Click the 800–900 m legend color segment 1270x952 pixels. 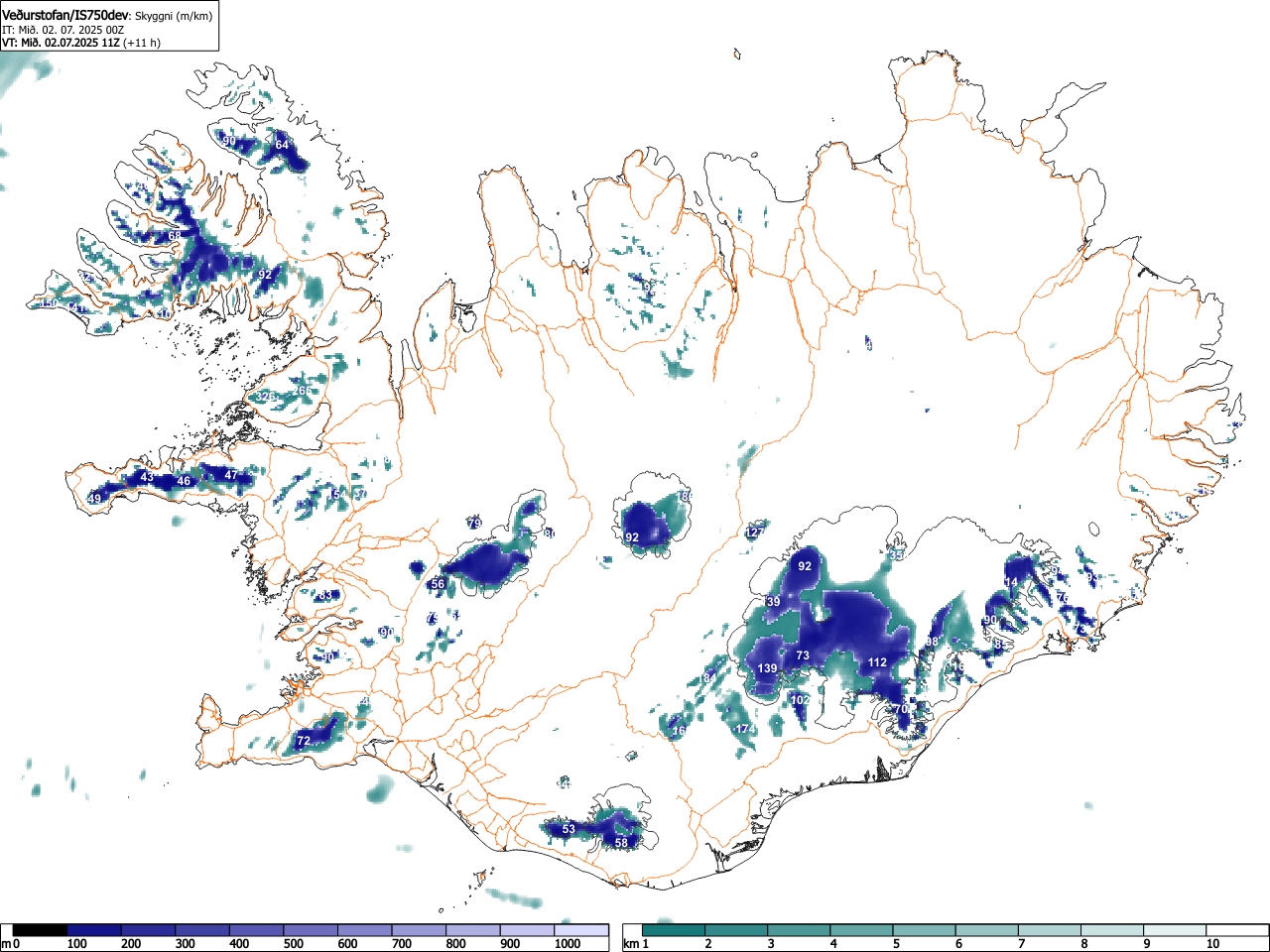click(473, 930)
